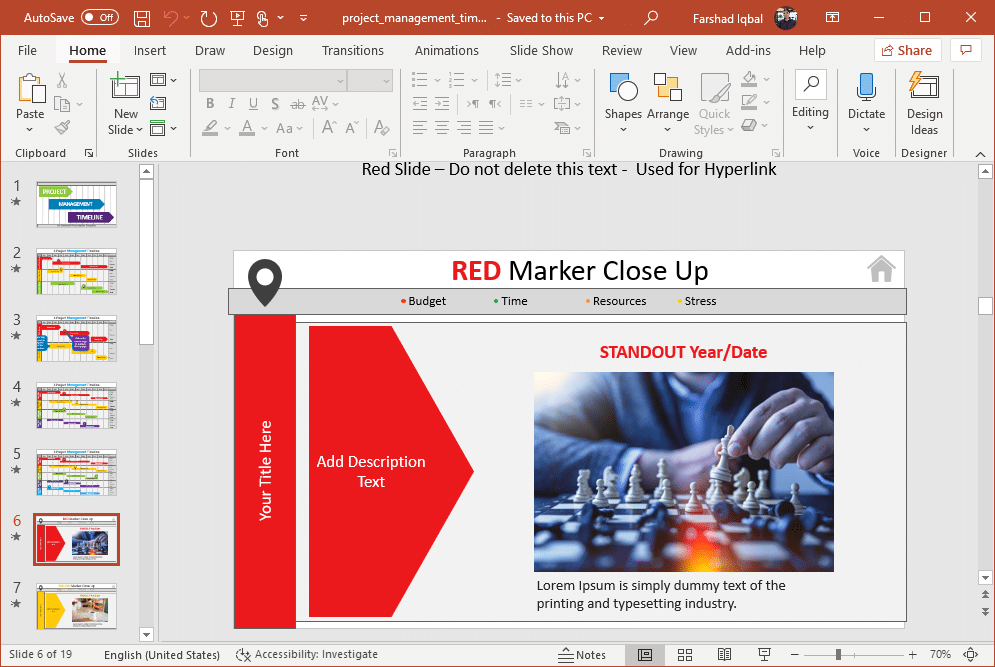Click the Format Painter brush icon
The width and height of the screenshot is (995, 667).
[x=62, y=128]
